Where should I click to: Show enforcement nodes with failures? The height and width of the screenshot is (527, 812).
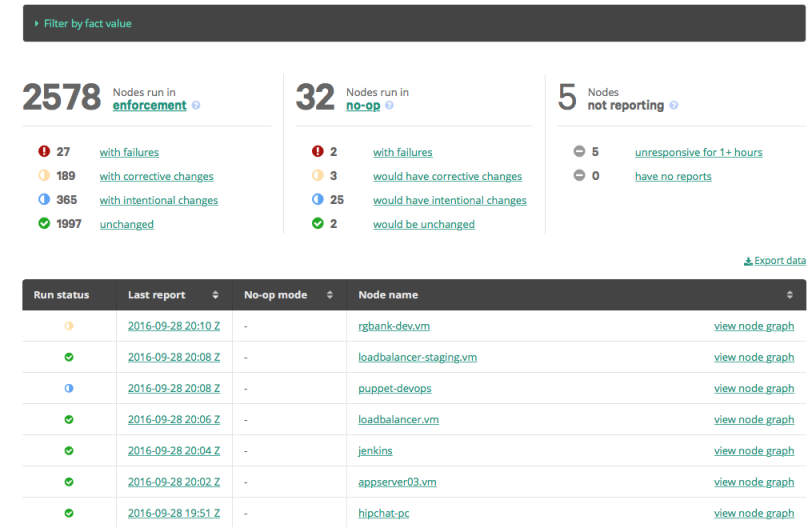click(x=129, y=152)
